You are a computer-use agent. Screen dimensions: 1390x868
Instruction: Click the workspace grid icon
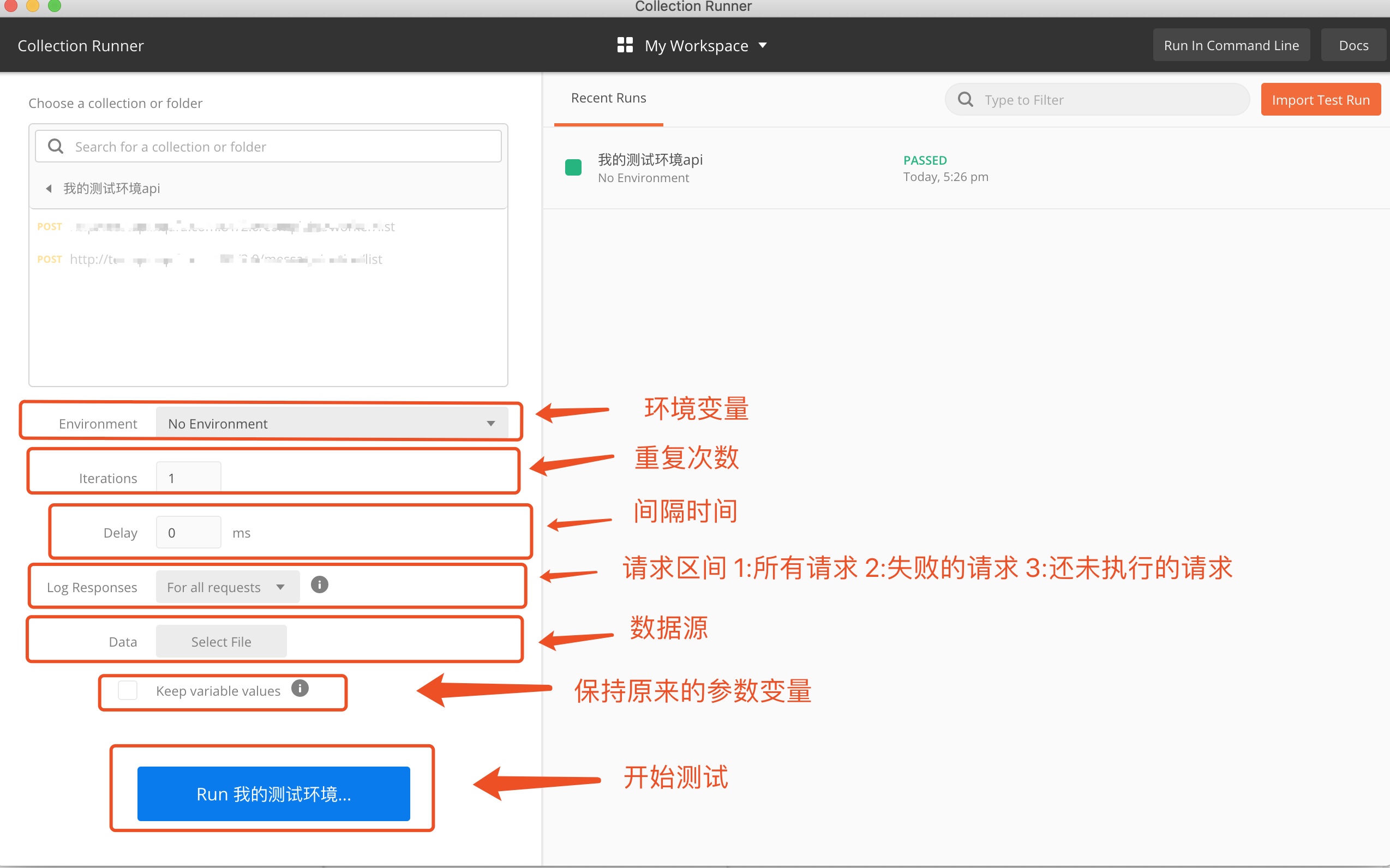[x=625, y=45]
